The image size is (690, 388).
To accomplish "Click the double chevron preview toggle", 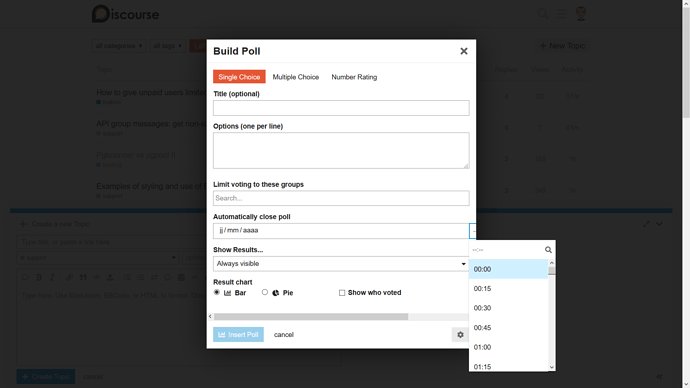I will pyautogui.click(x=659, y=377).
